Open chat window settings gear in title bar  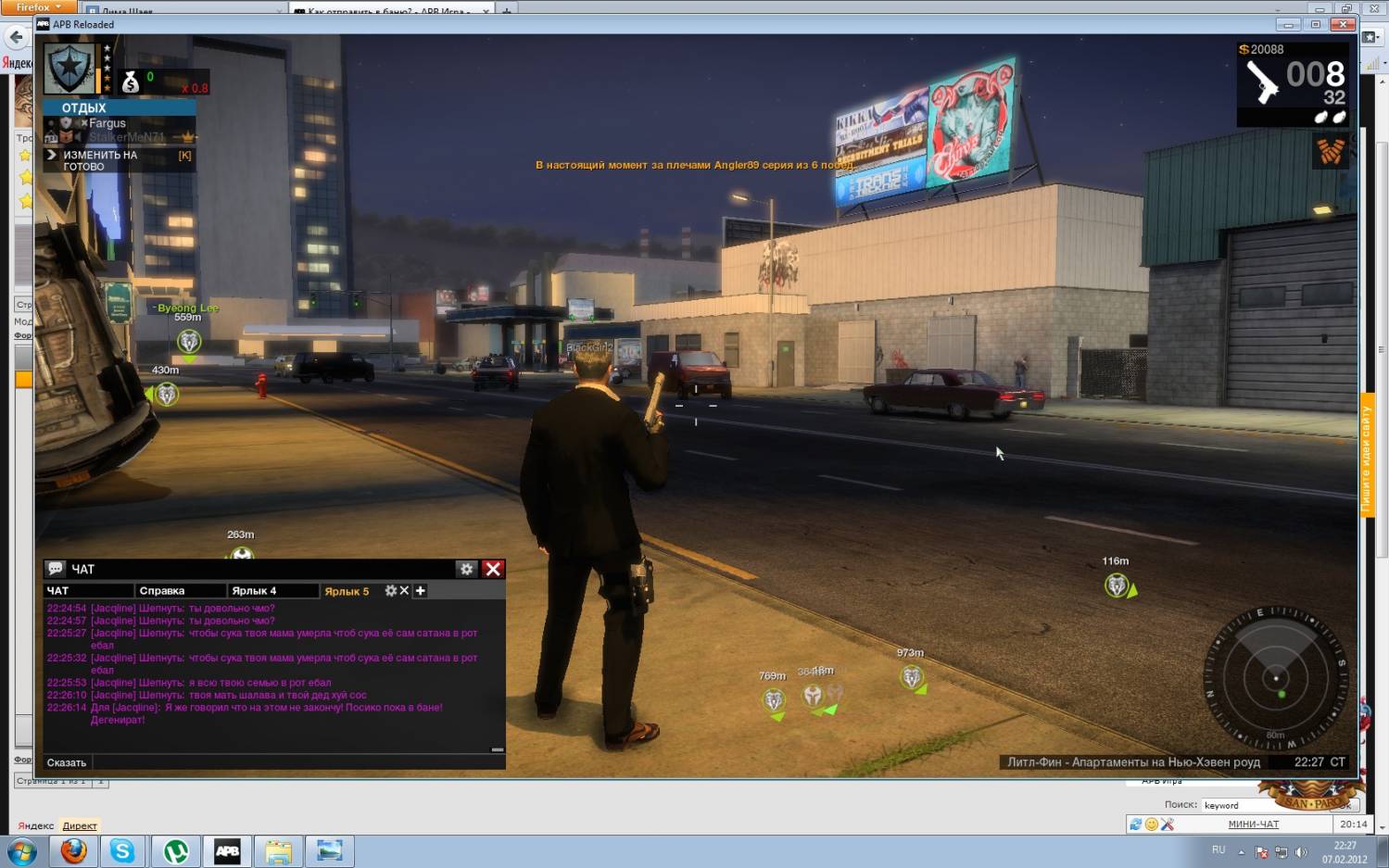click(x=467, y=569)
